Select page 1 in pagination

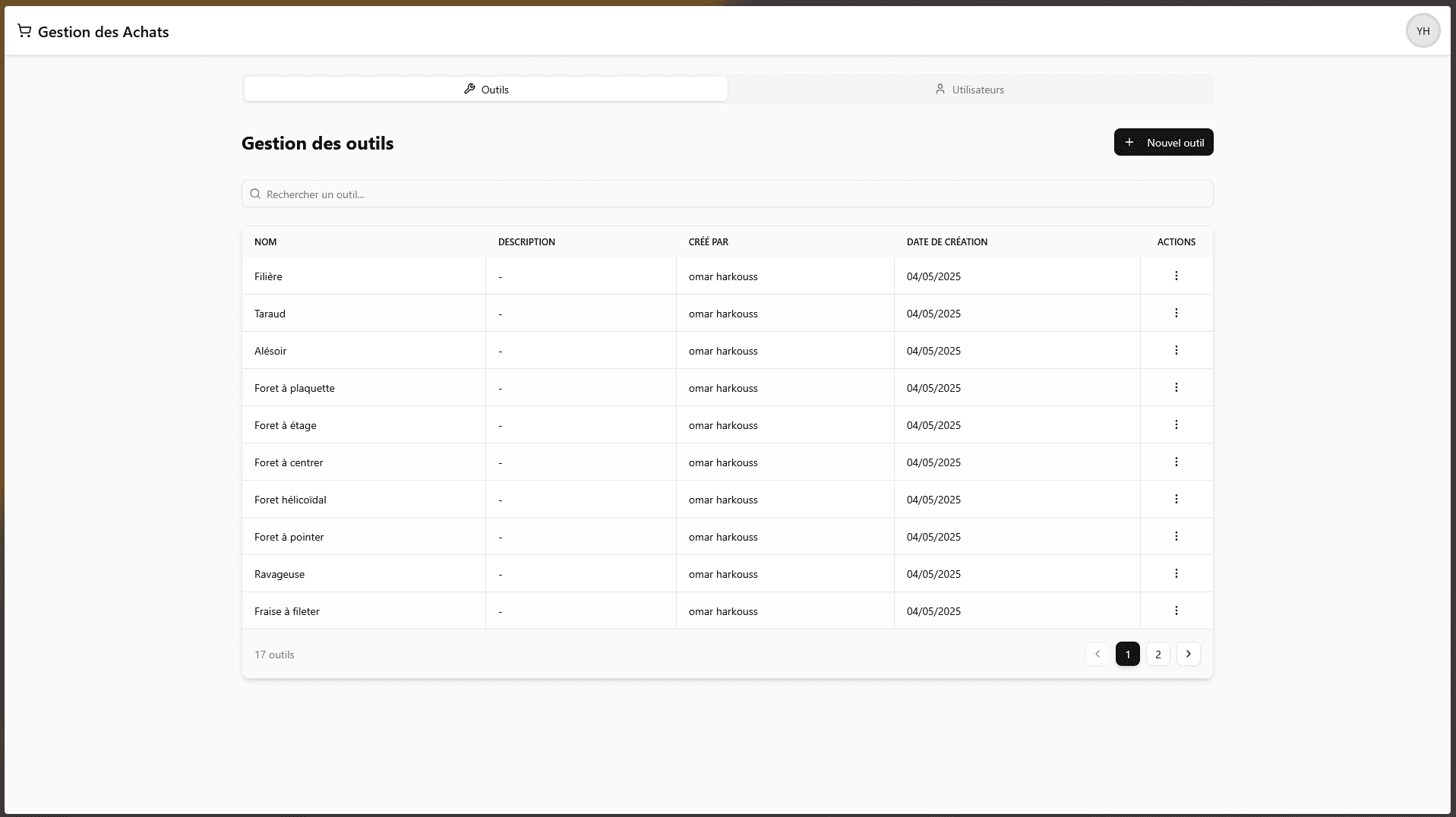click(1127, 655)
